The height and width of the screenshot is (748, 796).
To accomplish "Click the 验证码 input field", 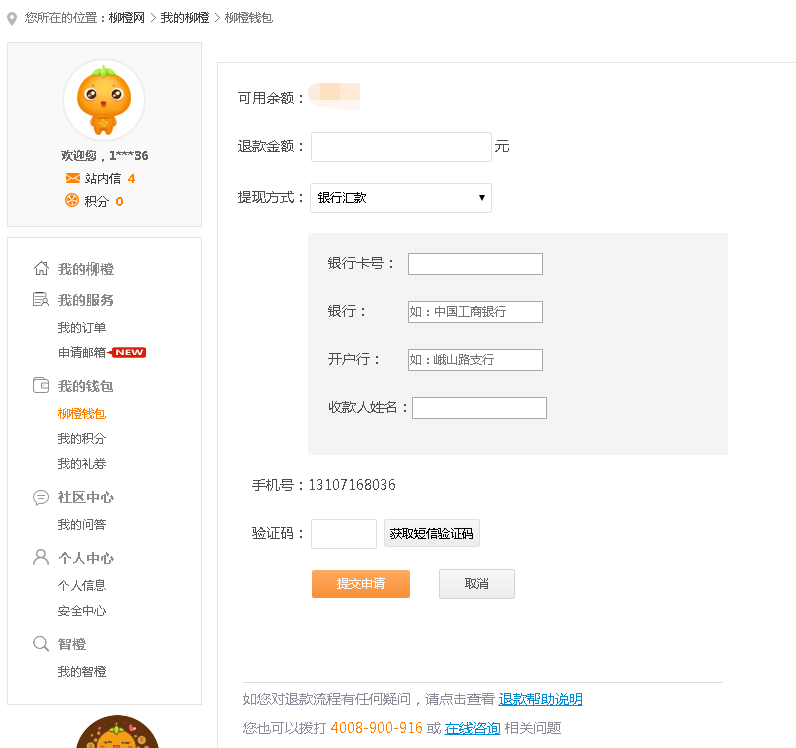I will (344, 534).
